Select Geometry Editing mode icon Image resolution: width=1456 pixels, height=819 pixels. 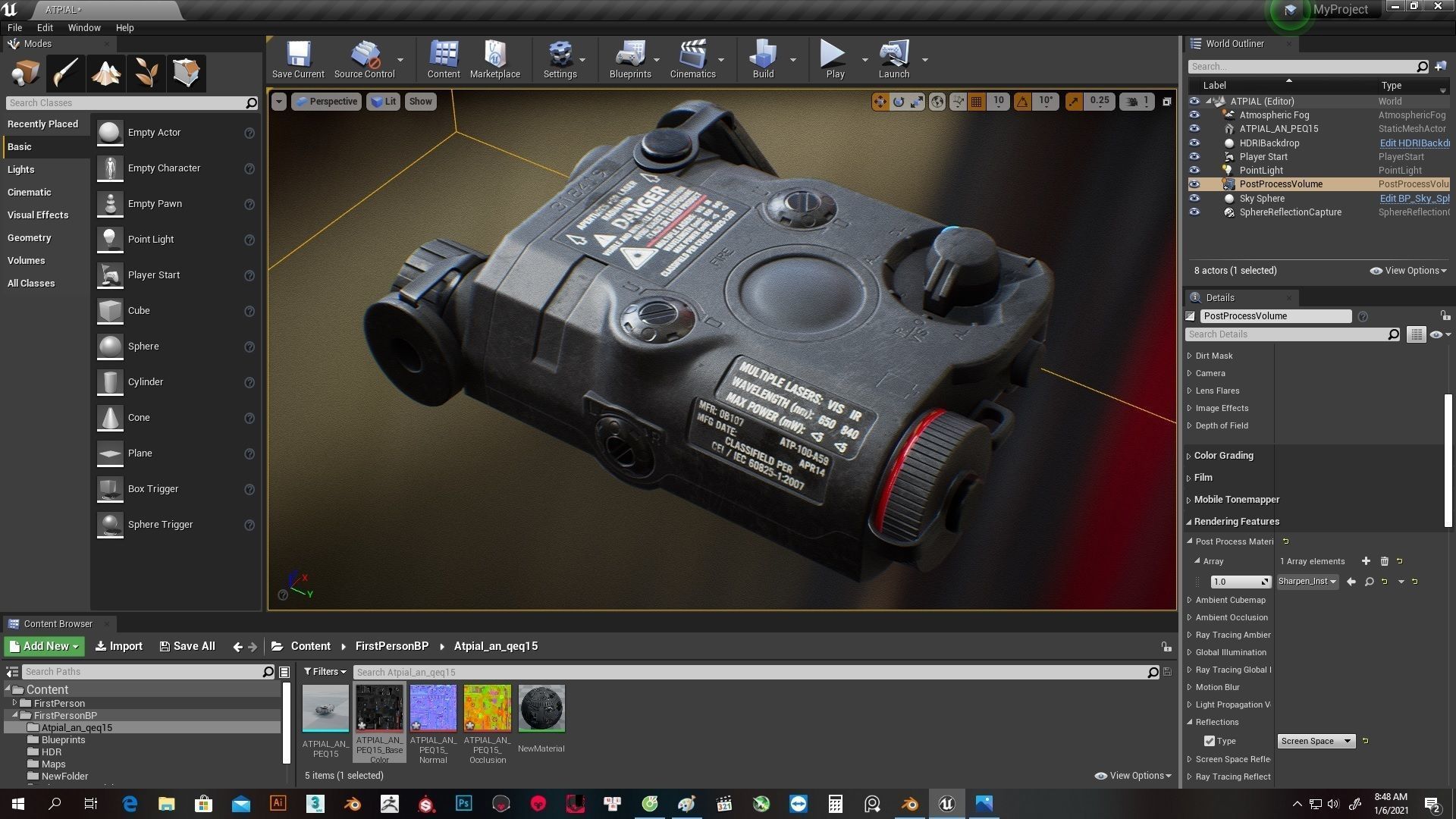pyautogui.click(x=186, y=74)
